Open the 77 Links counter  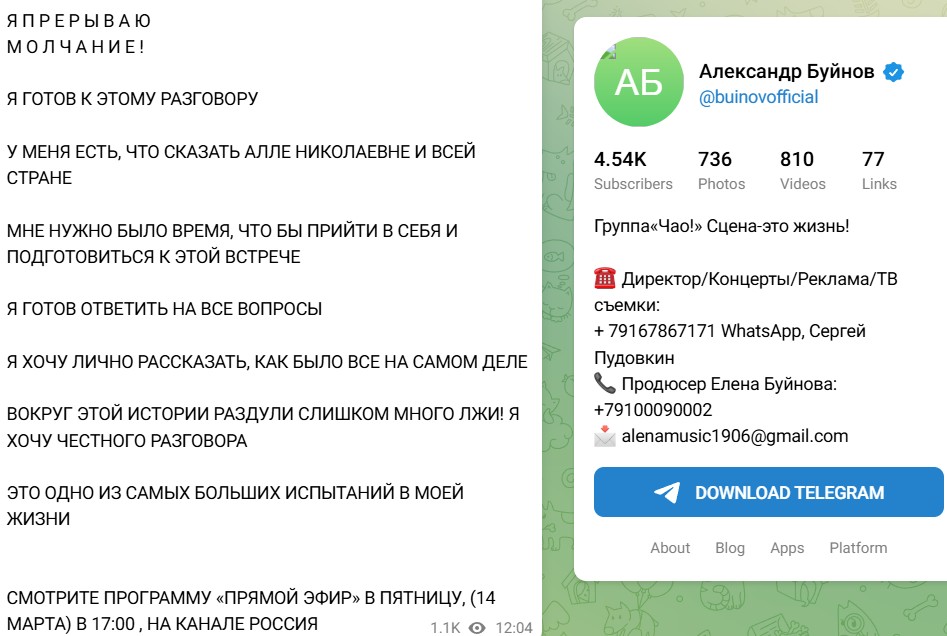pos(879,170)
